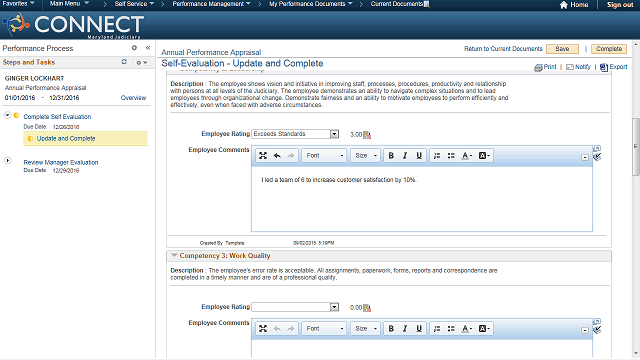Click the Print icon link

tap(545, 67)
